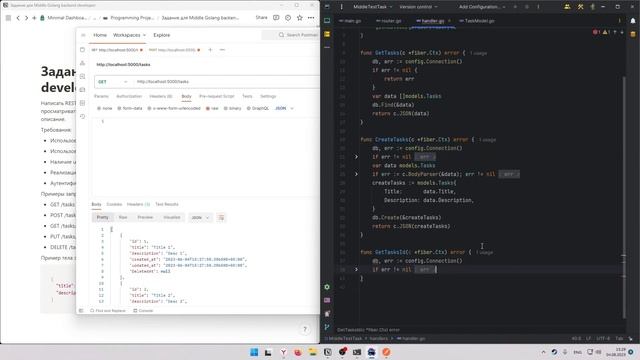640x360 pixels.
Task: Open the Version control dropdown in IDE
Action: [418, 7]
